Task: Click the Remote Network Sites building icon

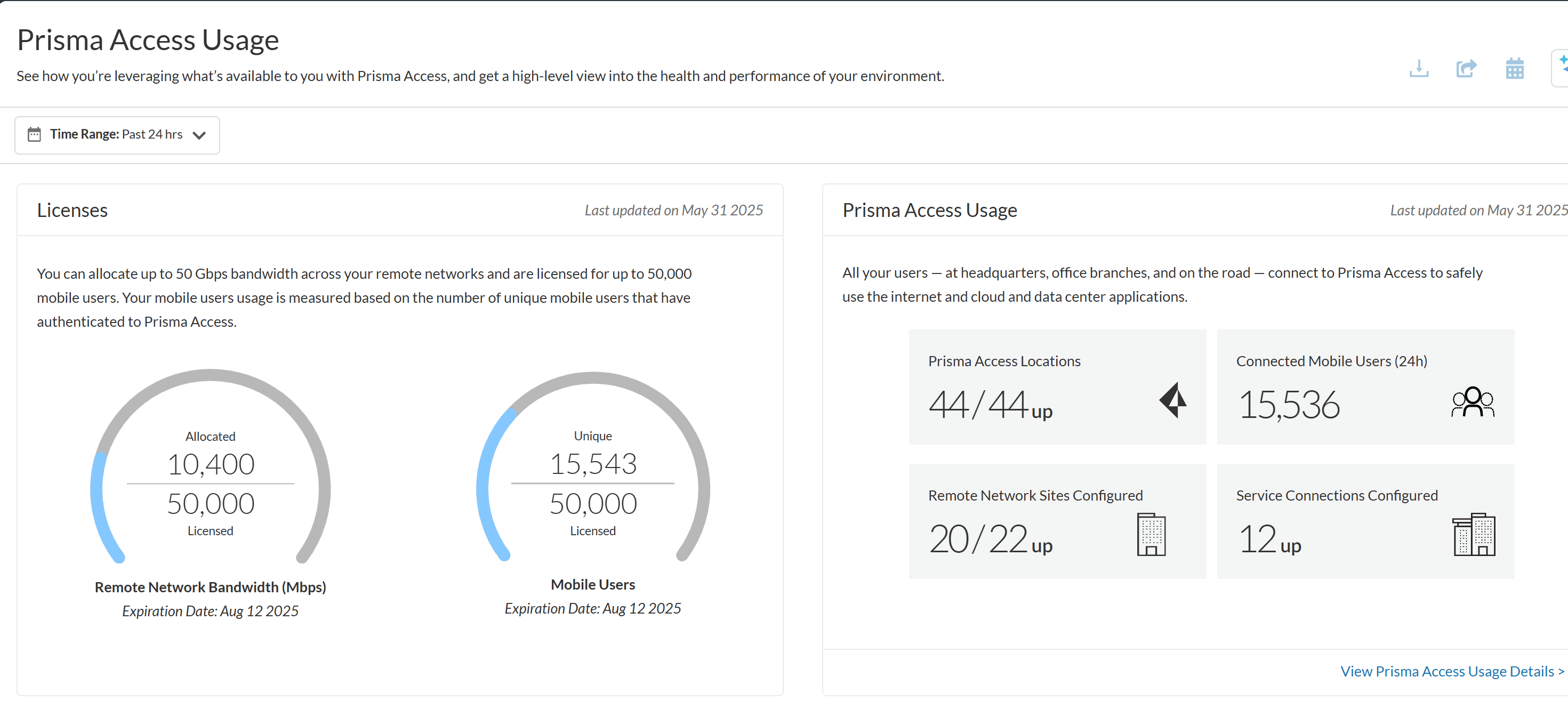Action: click(x=1151, y=534)
